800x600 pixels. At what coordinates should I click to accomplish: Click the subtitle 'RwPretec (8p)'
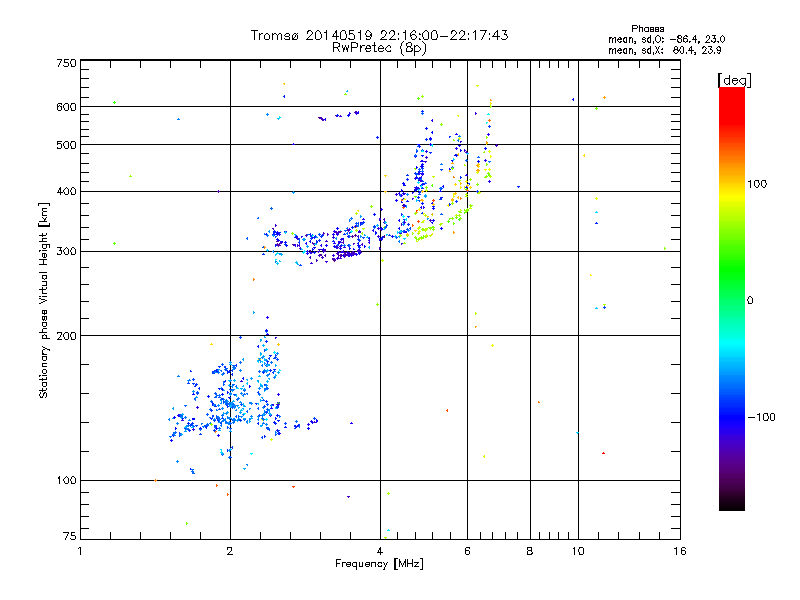point(379,48)
